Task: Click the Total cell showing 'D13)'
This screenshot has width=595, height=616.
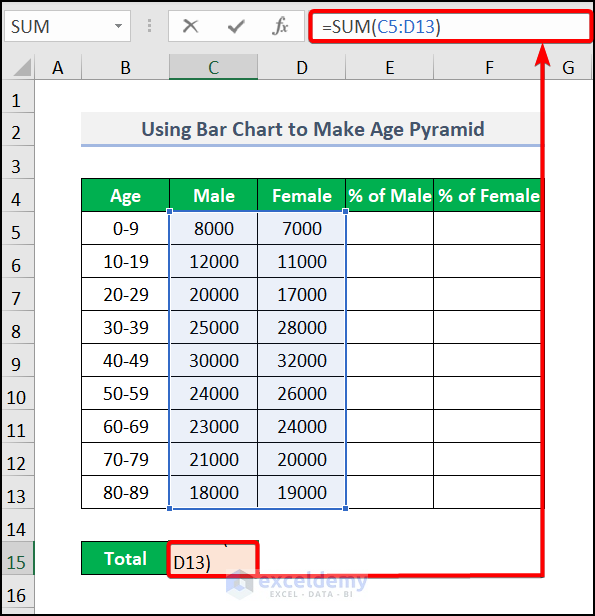Action: point(212,559)
